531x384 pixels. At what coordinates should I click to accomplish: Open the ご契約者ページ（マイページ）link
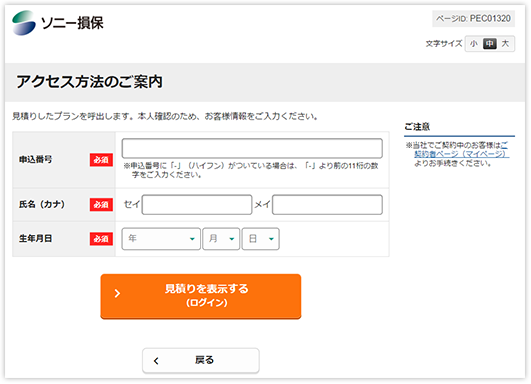[x=461, y=150]
